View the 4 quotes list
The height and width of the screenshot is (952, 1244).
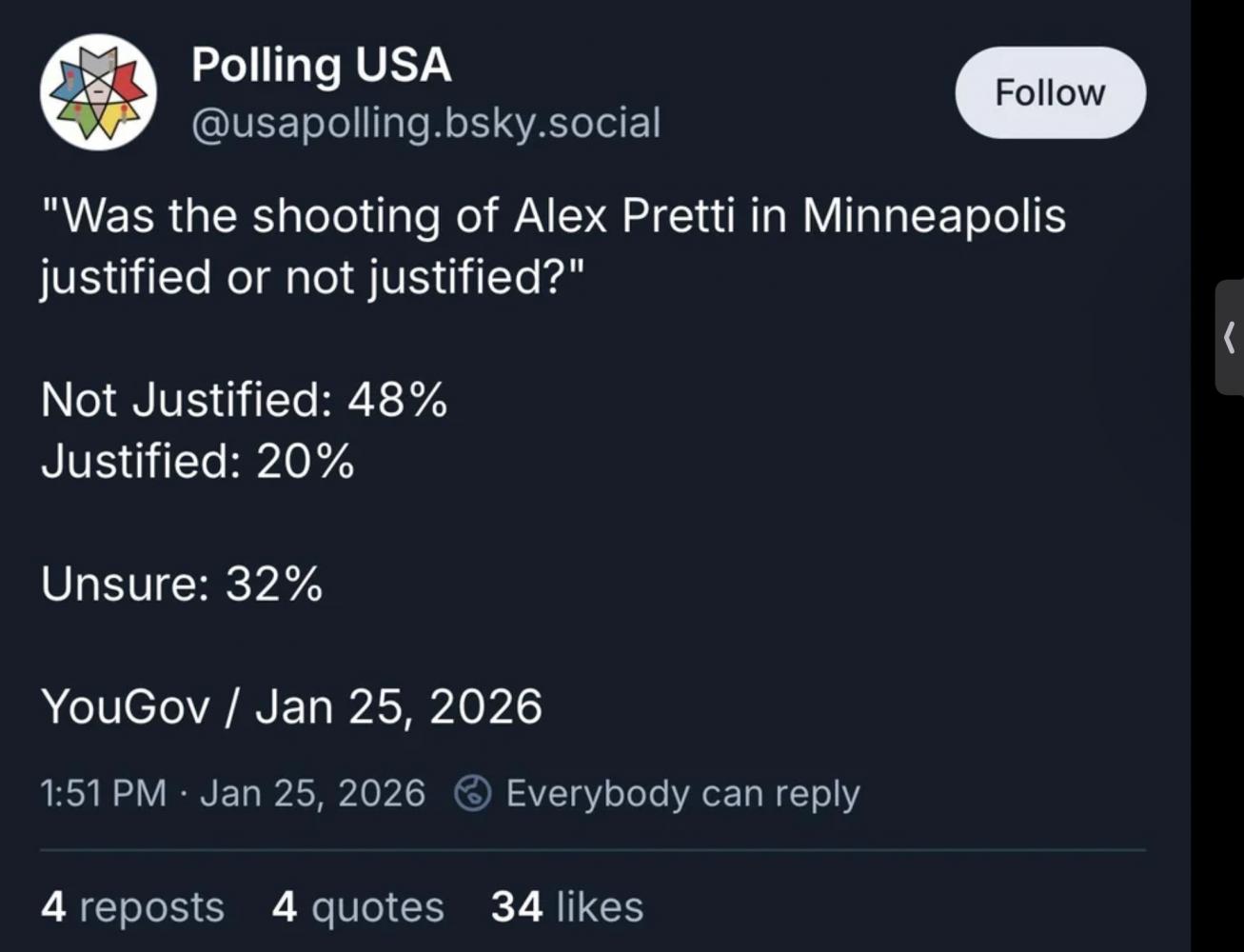click(x=357, y=906)
